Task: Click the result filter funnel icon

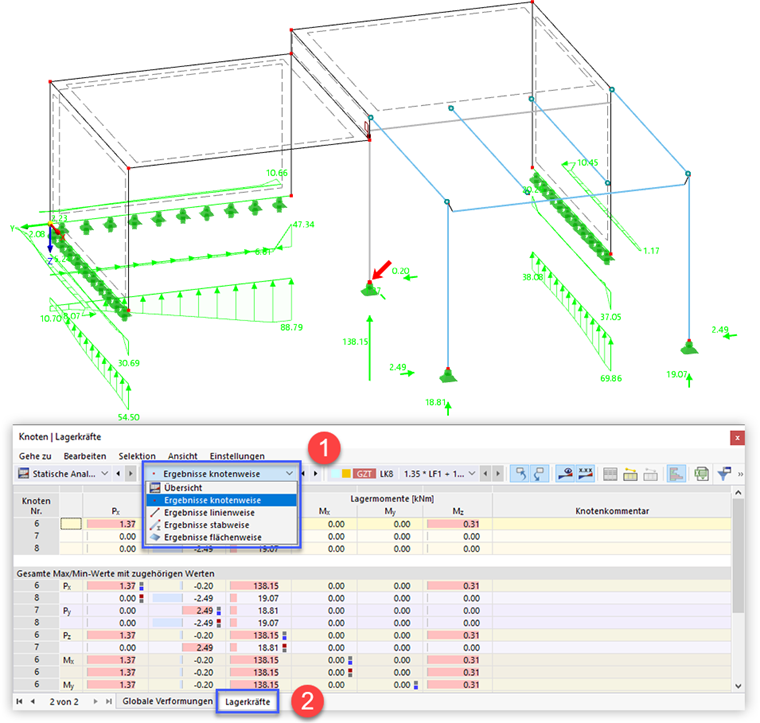Action: click(x=724, y=473)
